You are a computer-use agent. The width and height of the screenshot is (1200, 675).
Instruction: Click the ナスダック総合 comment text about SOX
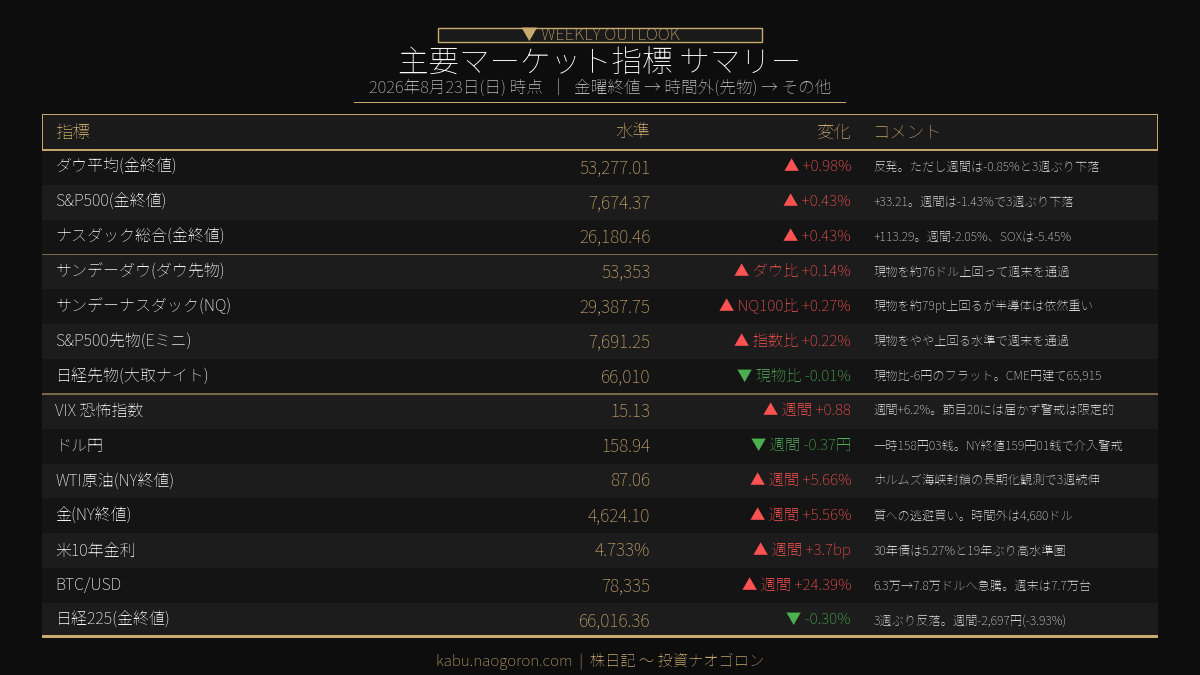[972, 237]
